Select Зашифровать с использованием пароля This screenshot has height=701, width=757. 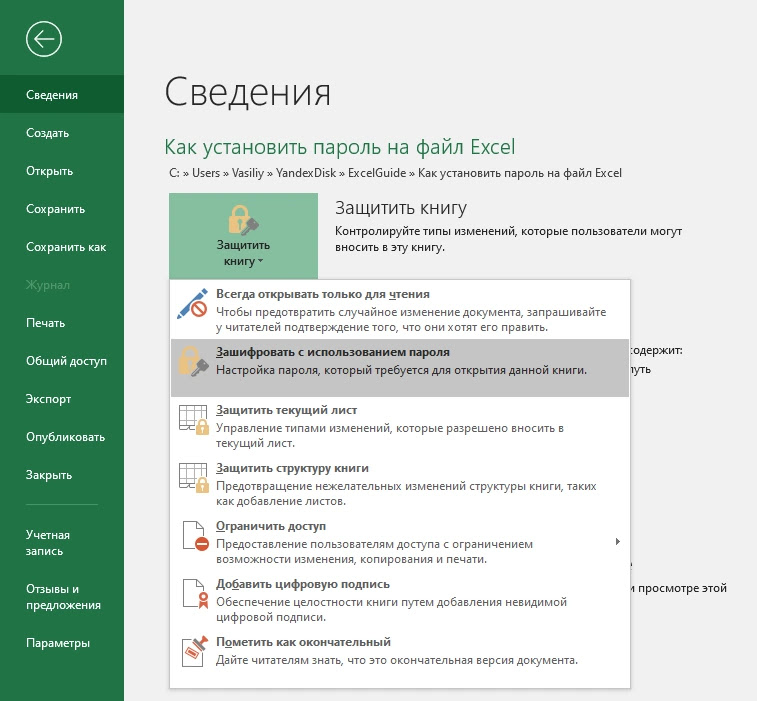point(400,368)
